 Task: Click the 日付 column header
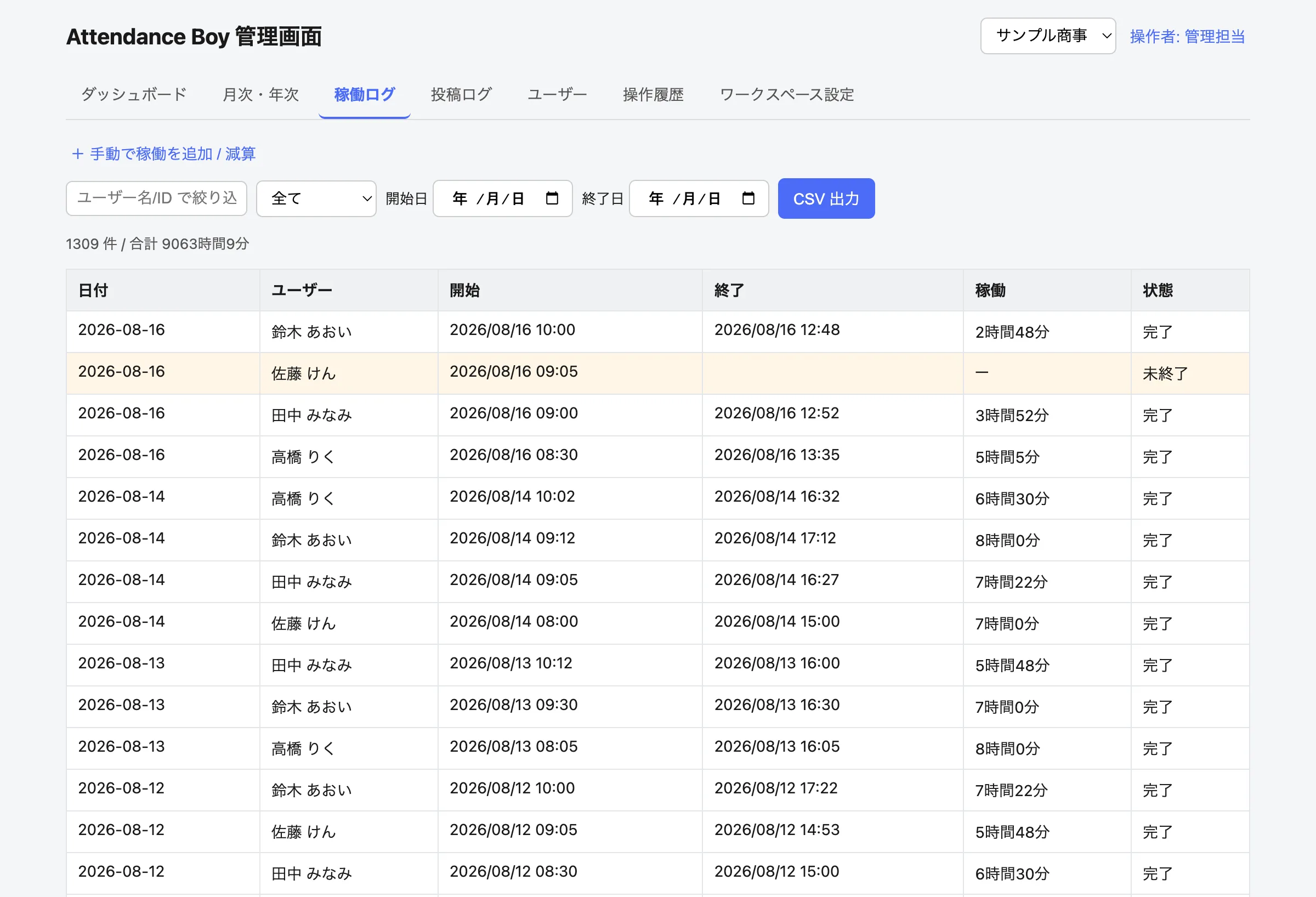162,290
